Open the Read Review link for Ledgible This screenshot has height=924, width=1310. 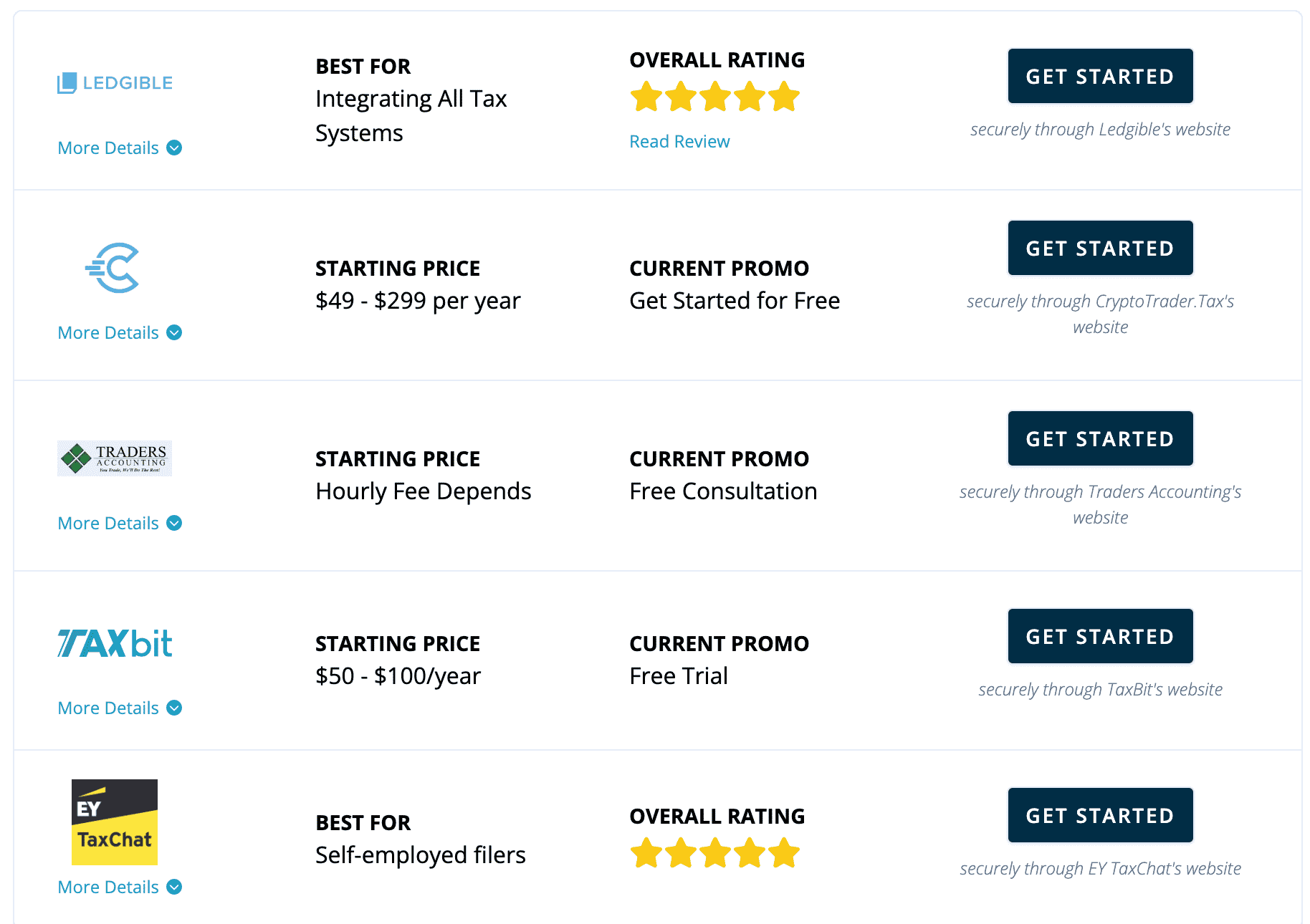pyautogui.click(x=679, y=141)
